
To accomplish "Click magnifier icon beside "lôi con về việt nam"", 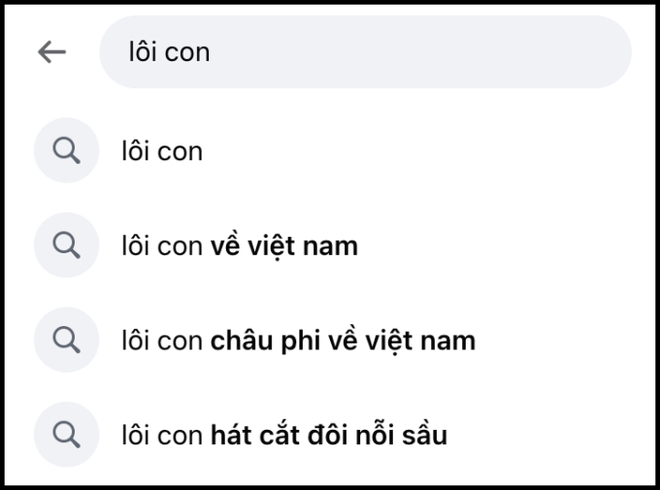I will click(67, 245).
